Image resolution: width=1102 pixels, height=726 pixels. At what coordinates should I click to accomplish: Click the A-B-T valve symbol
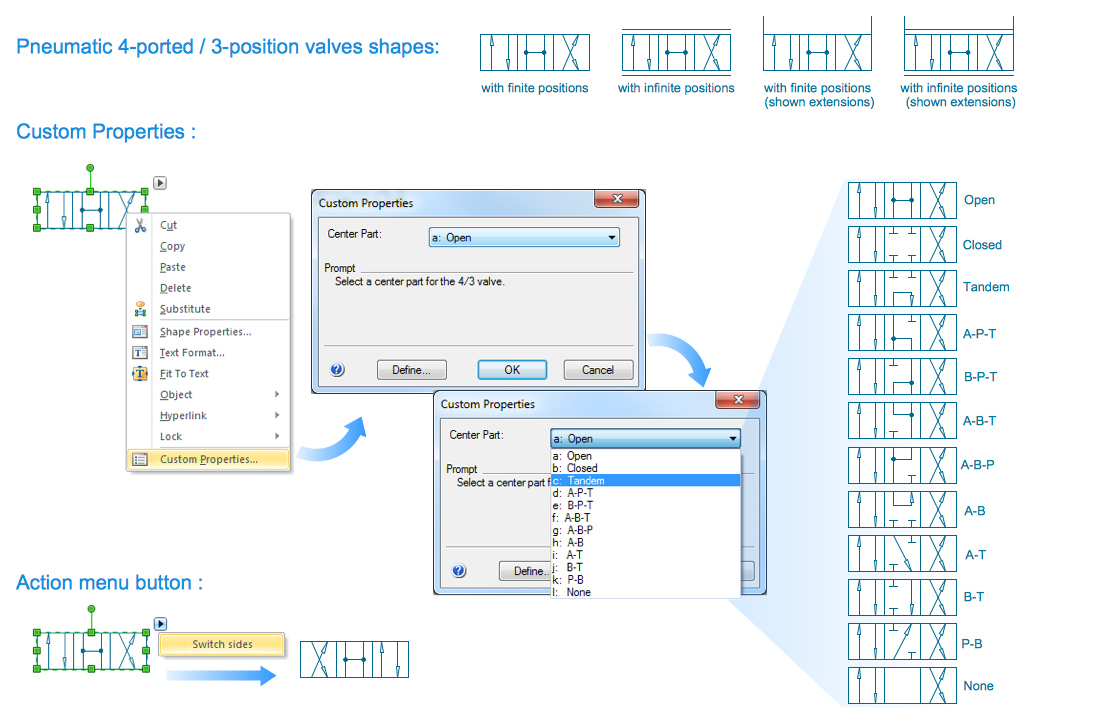coord(902,420)
